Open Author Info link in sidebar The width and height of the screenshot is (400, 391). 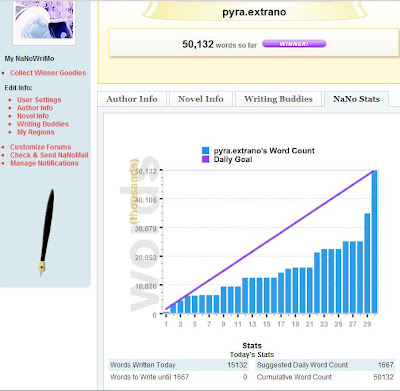point(35,108)
